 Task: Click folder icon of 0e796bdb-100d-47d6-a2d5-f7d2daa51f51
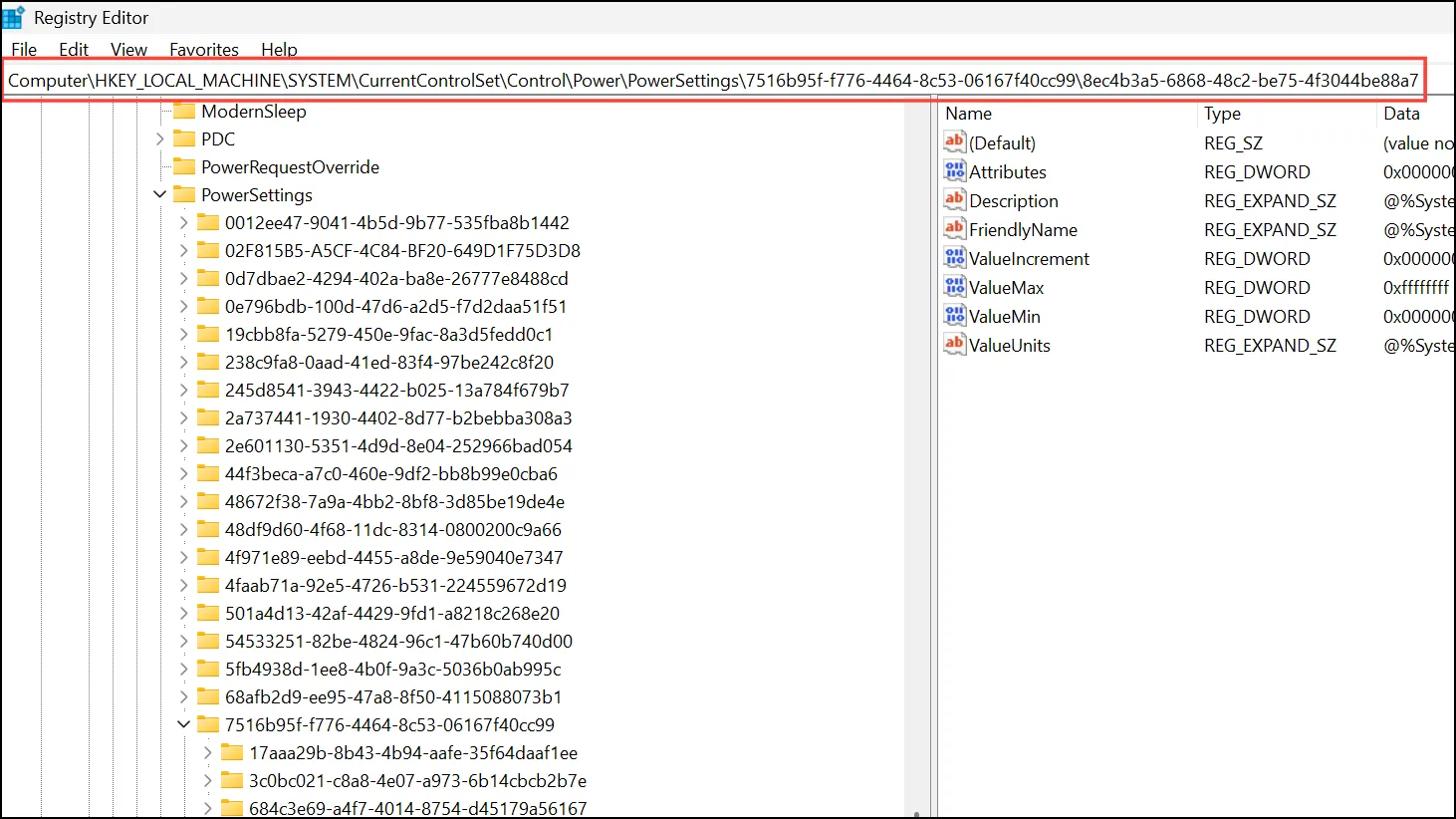208,306
